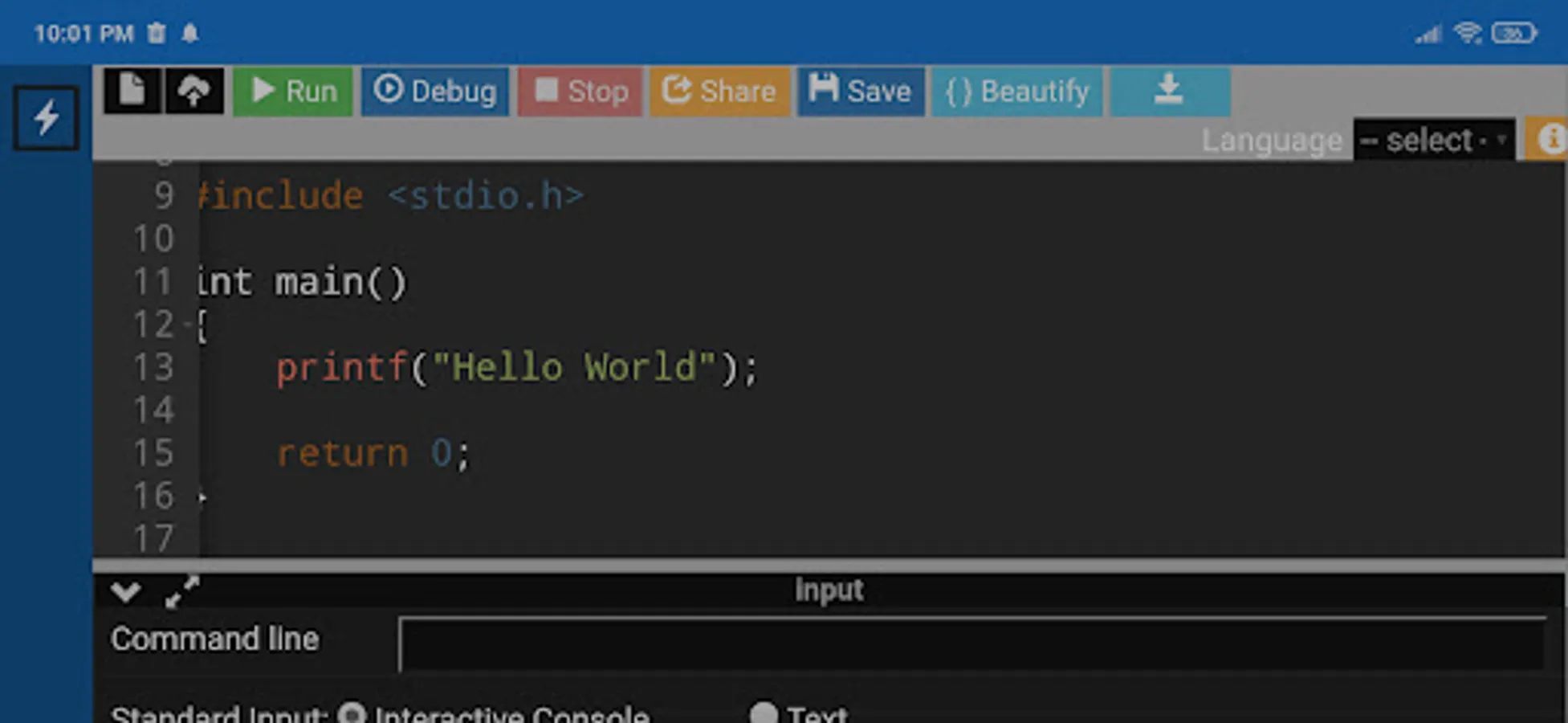Click line number 17 in the gutter
Image resolution: width=1568 pixels, height=723 pixels.
coord(153,539)
